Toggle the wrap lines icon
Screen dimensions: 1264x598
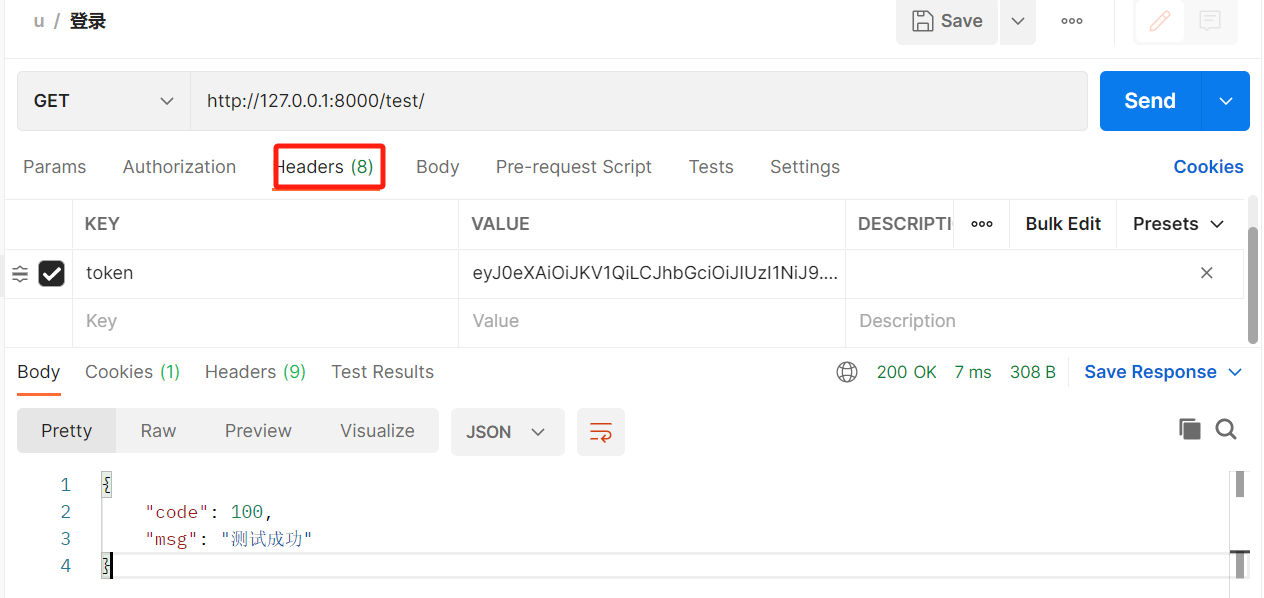(601, 432)
